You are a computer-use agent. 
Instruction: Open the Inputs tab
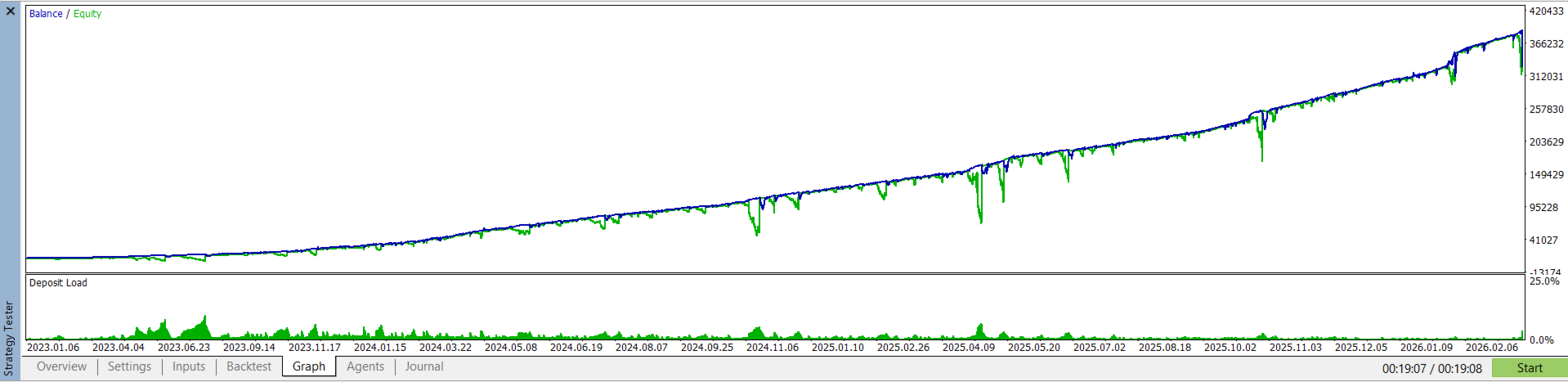pyautogui.click(x=189, y=366)
